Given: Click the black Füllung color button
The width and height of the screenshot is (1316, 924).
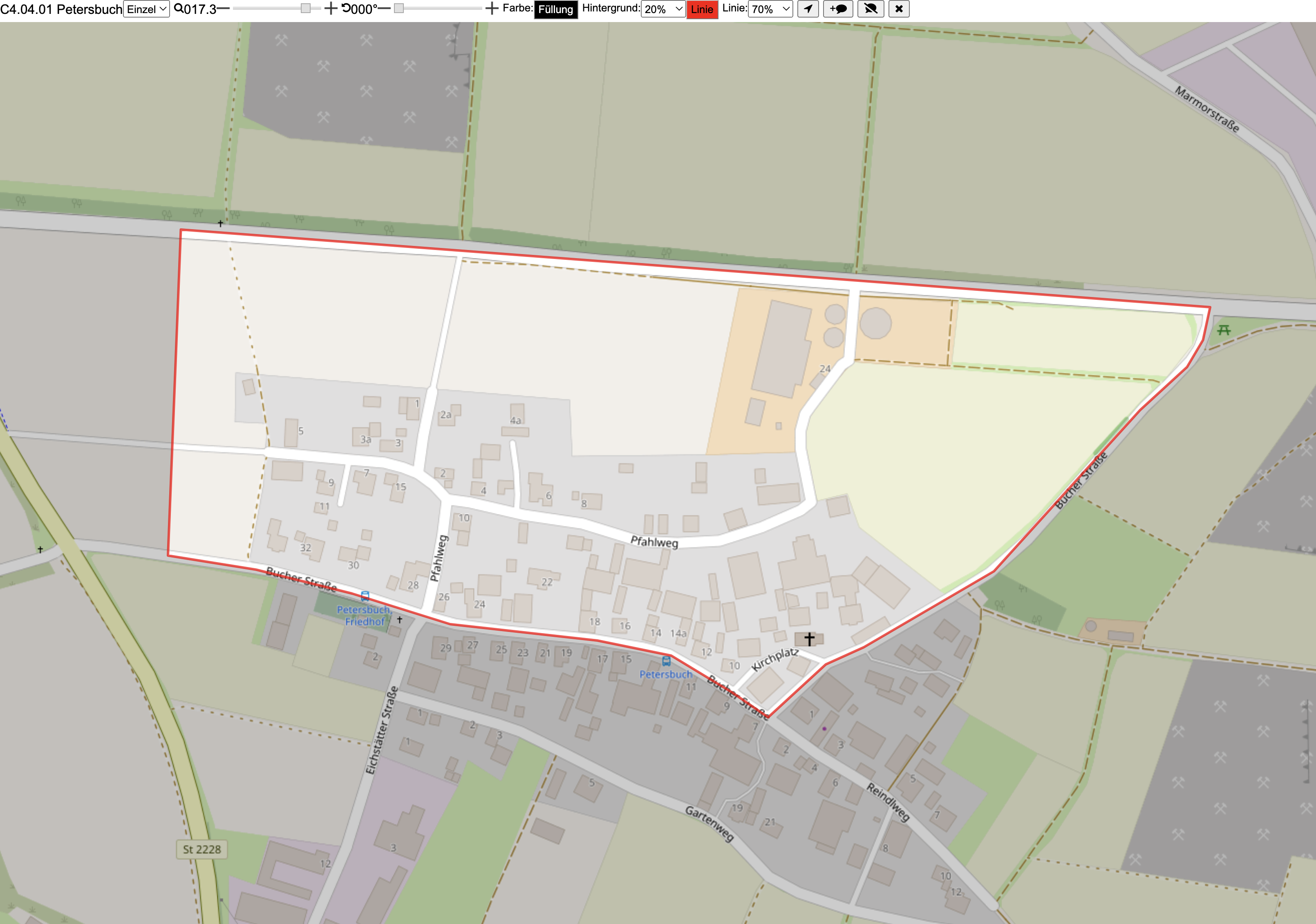Looking at the screenshot, I should click(x=555, y=10).
